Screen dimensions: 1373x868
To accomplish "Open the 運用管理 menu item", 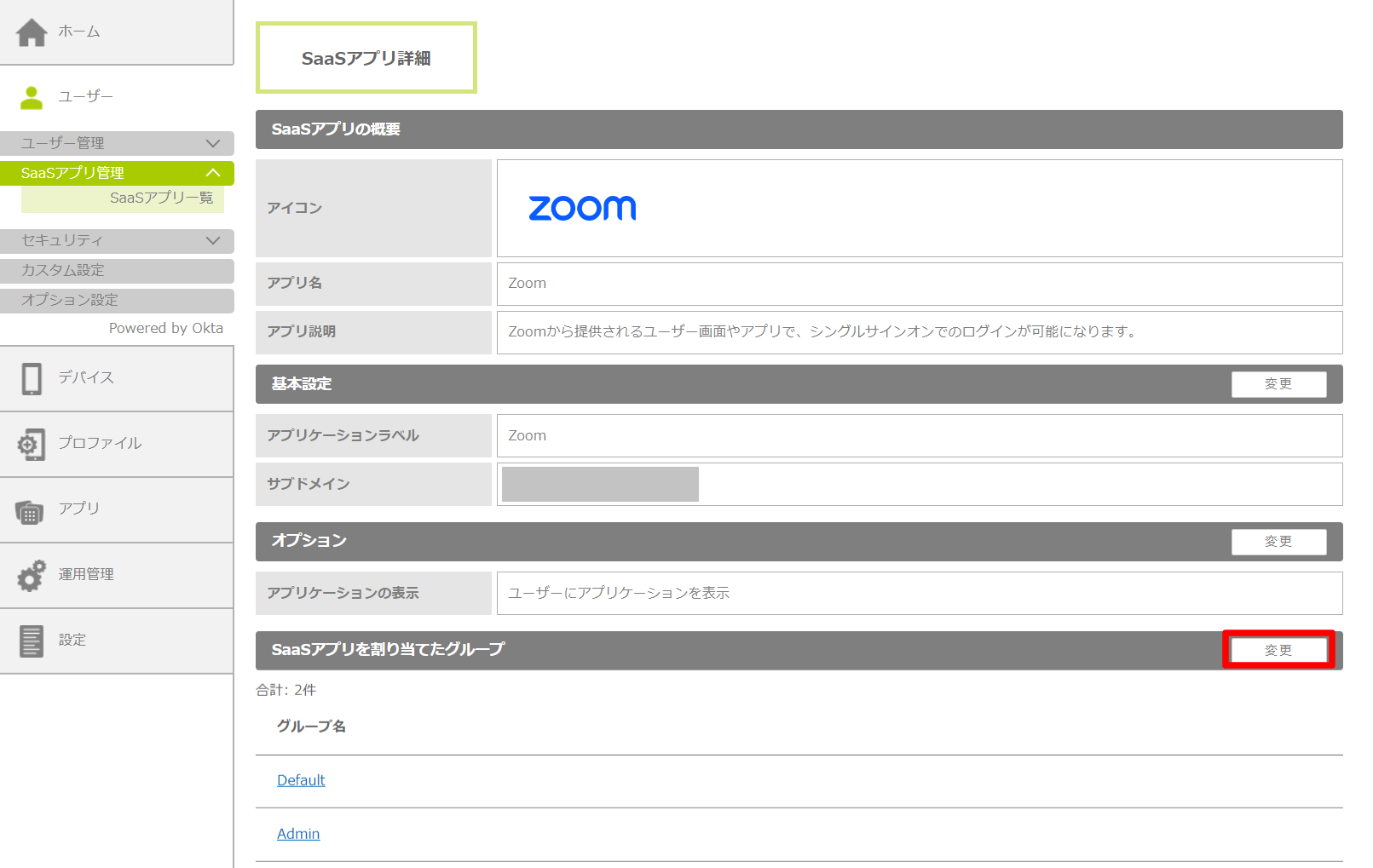I will (x=117, y=575).
